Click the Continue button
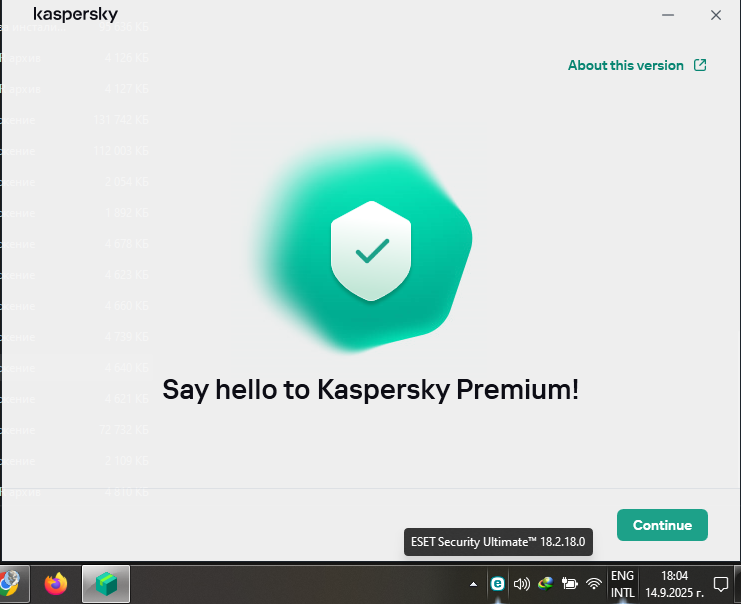741x604 pixels. coord(662,525)
